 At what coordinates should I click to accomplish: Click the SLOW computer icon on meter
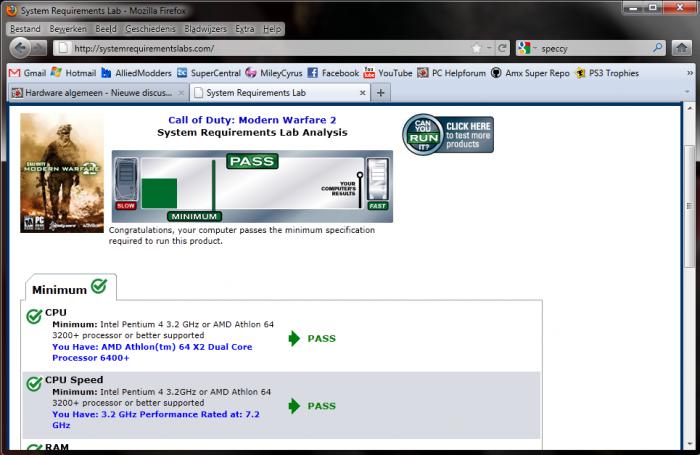(126, 184)
